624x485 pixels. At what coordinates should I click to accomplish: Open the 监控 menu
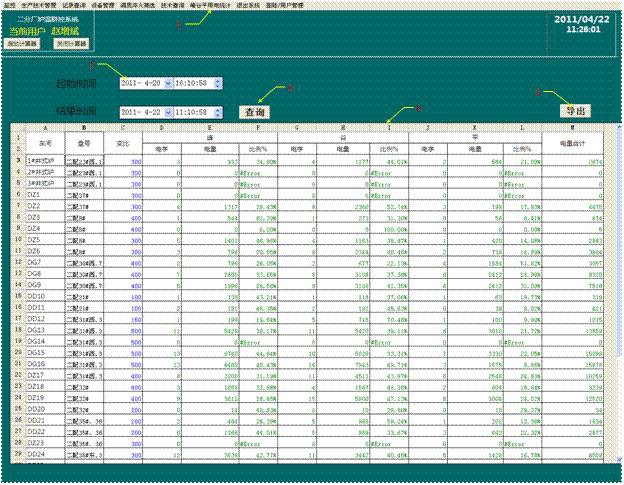click(9, 5)
